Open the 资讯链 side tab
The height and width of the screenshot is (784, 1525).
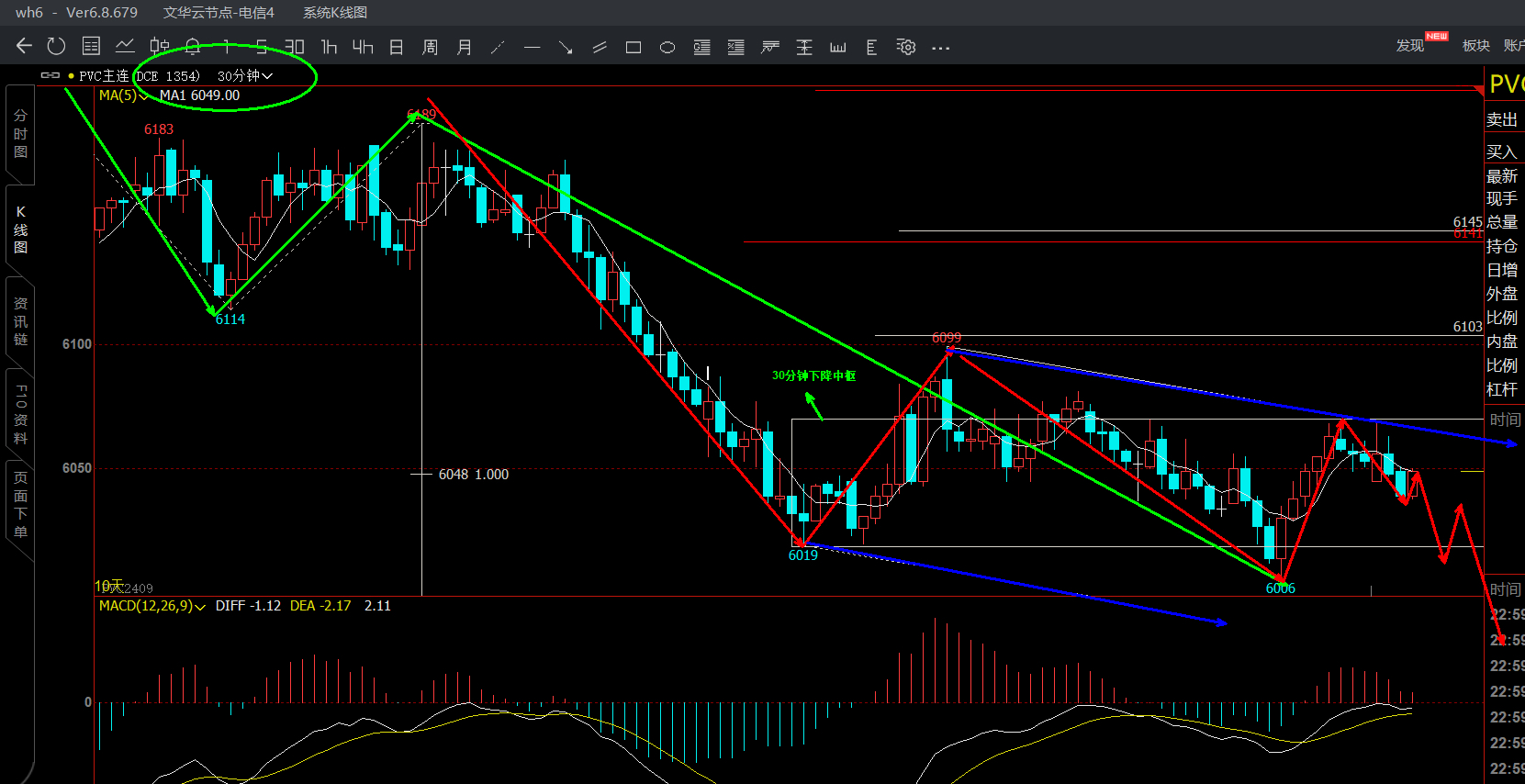(20, 321)
